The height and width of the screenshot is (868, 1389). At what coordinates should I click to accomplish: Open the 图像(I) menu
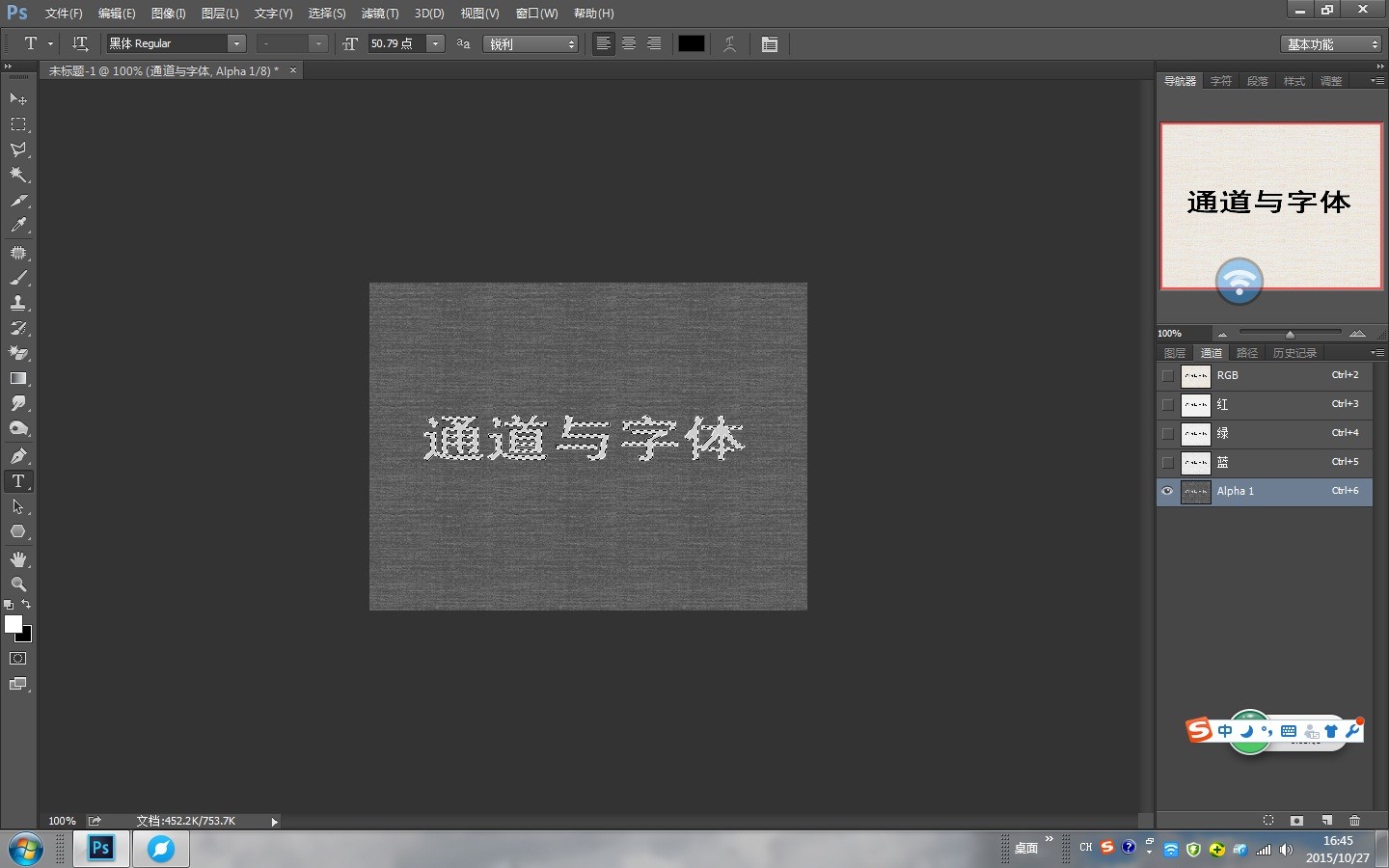pyautogui.click(x=169, y=14)
